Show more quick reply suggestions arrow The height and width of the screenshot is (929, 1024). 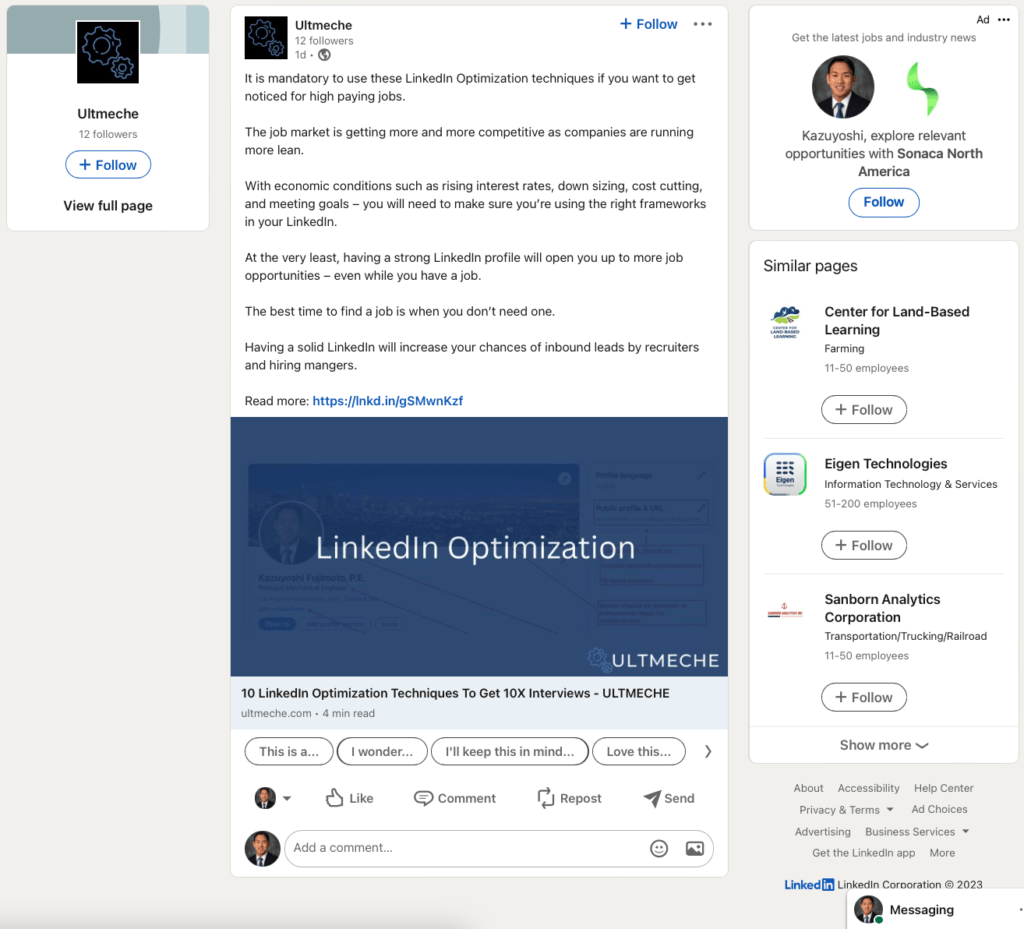tap(708, 751)
